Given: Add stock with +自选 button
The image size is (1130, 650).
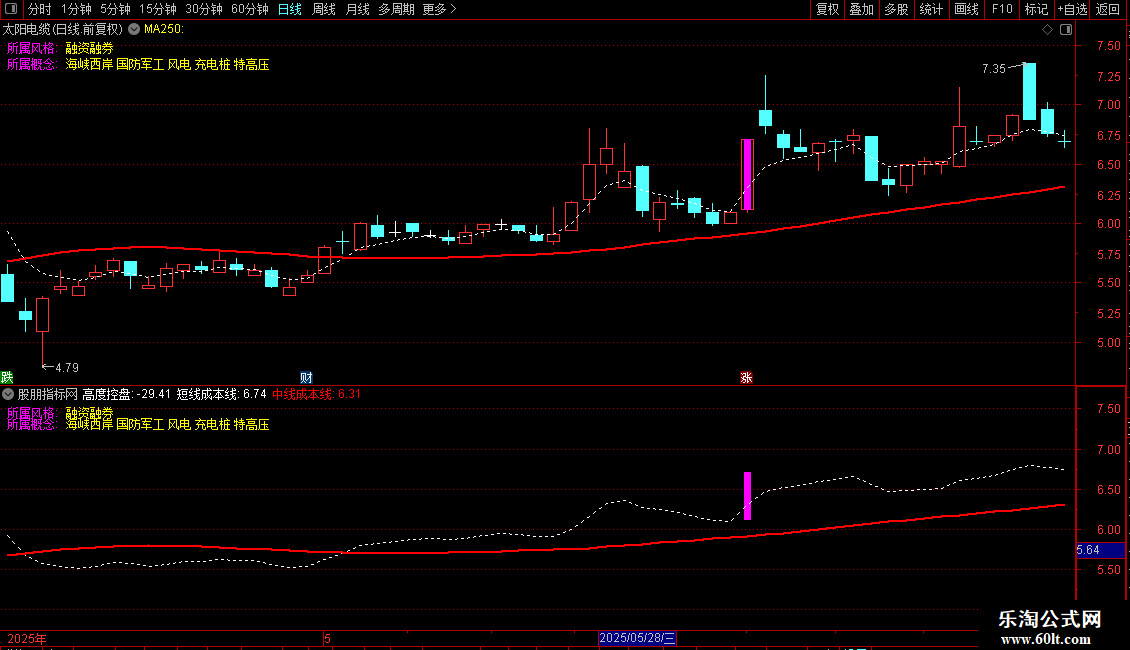Looking at the screenshot, I should point(1072,9).
